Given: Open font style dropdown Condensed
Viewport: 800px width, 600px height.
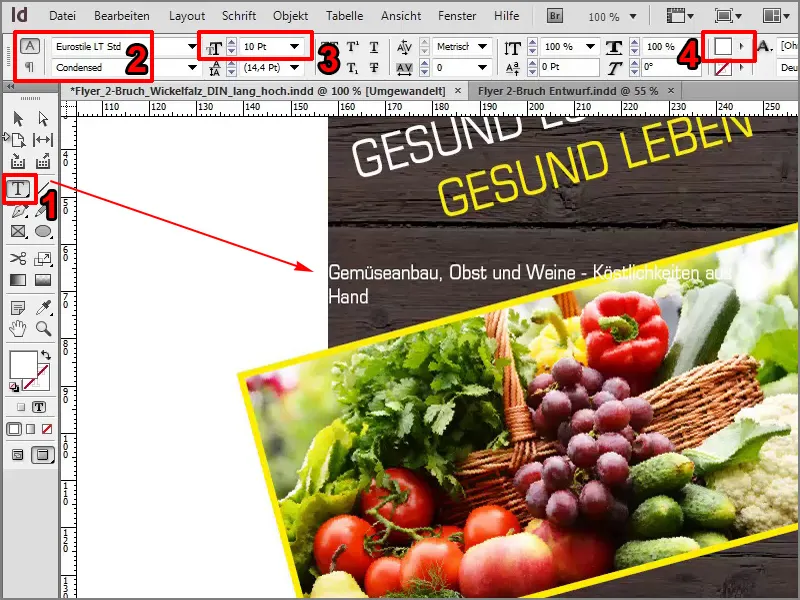Looking at the screenshot, I should 192,67.
